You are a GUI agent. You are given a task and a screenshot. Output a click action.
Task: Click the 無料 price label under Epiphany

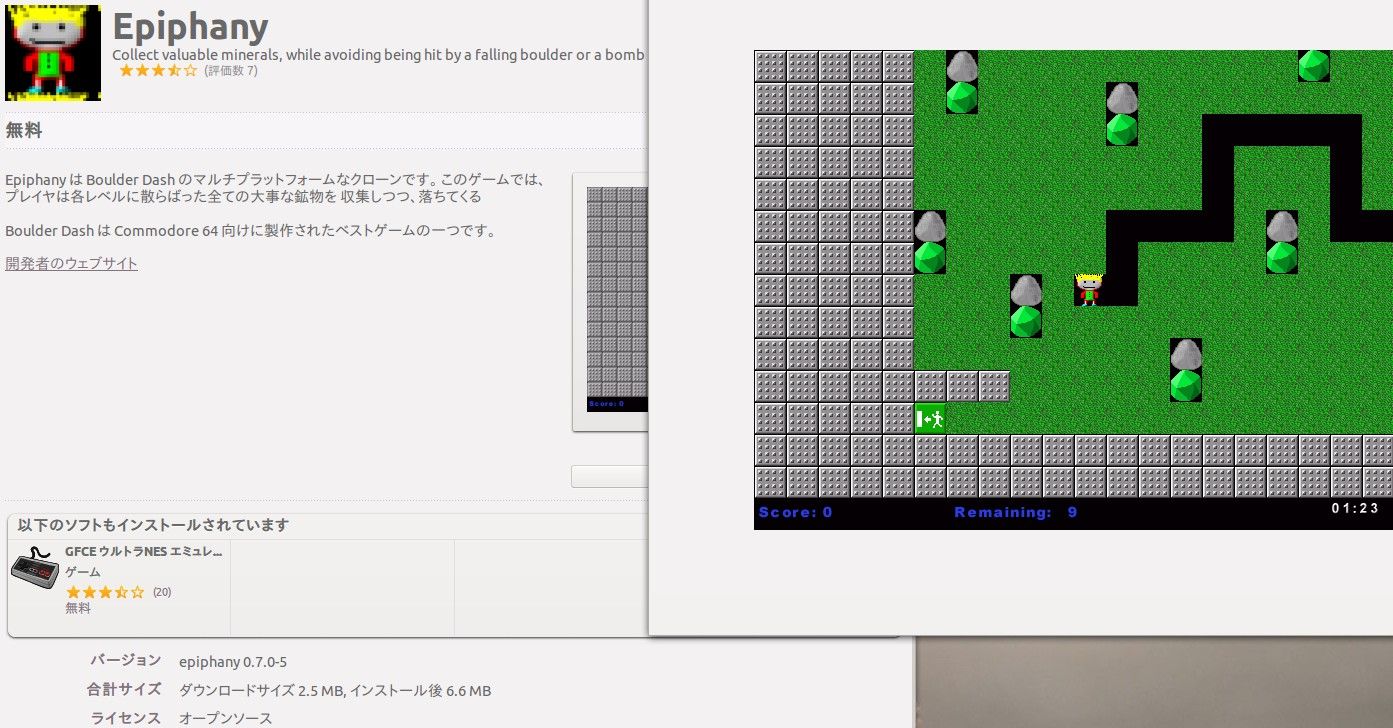[24, 130]
